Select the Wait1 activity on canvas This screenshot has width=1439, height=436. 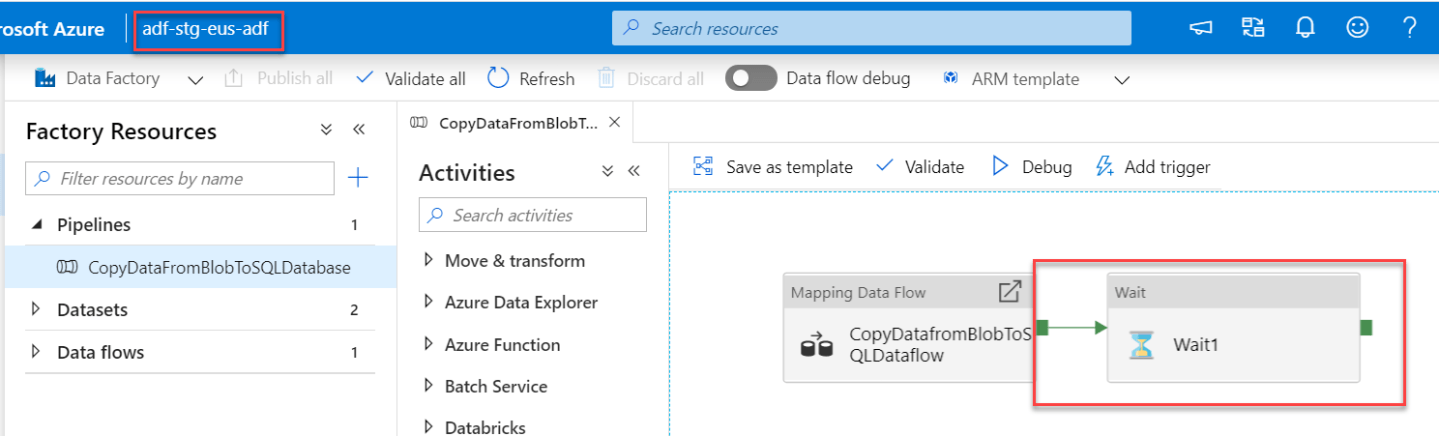[1233, 327]
